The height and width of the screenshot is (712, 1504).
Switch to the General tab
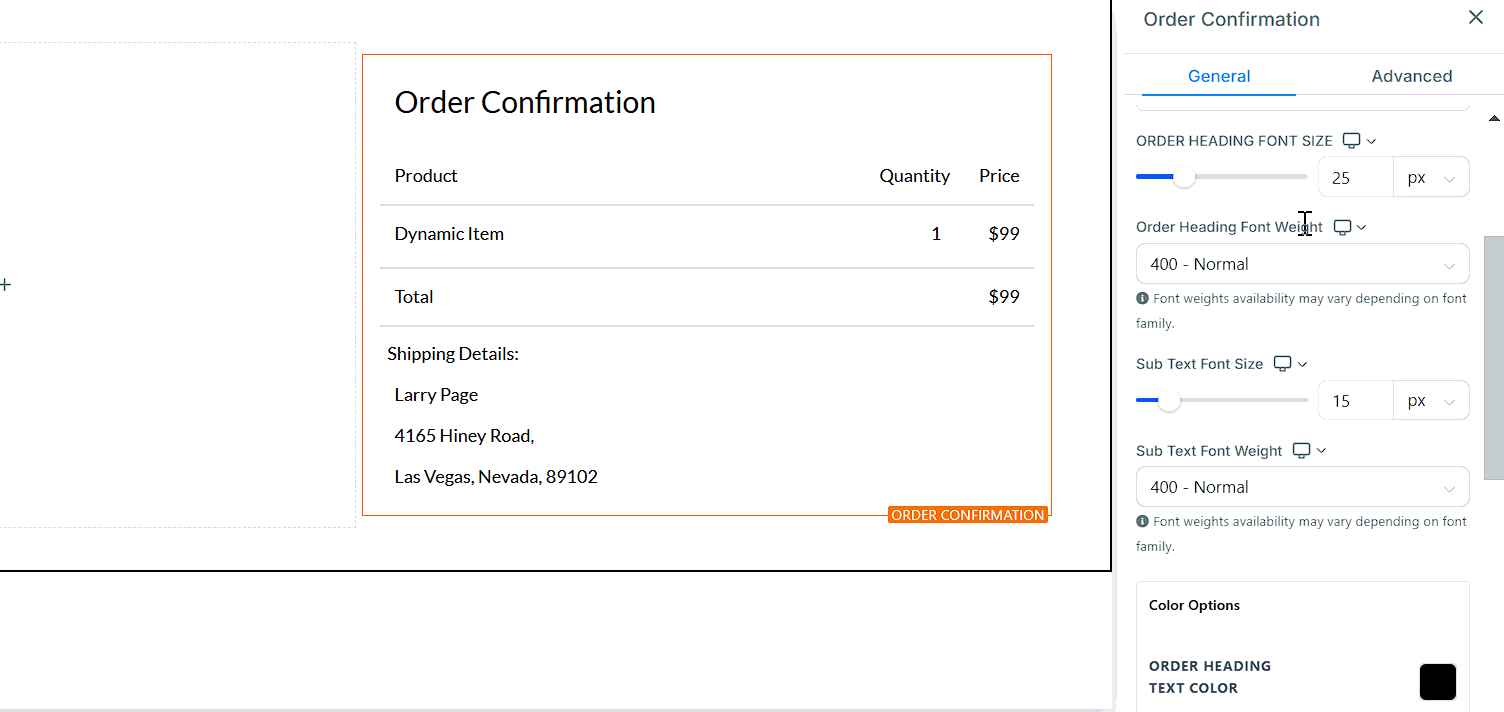1219,76
